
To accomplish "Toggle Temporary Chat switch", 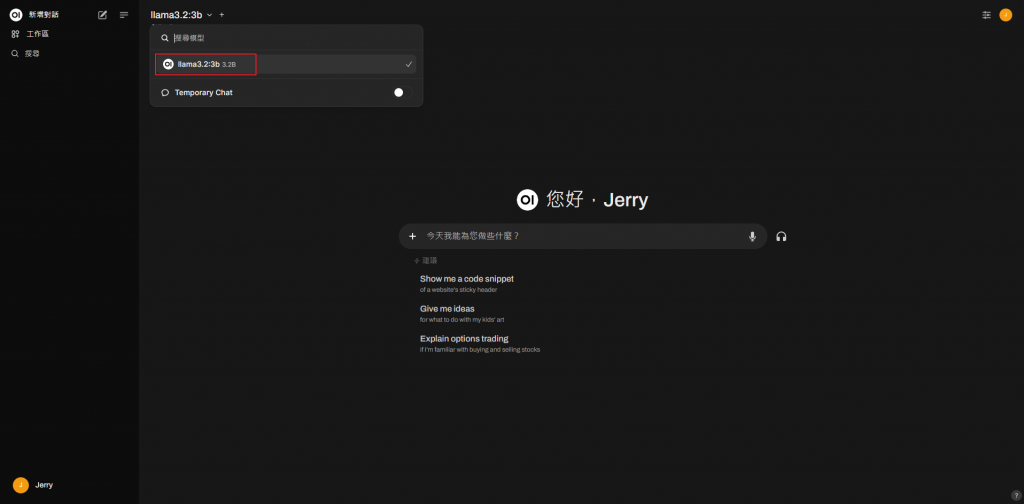I will (x=402, y=93).
